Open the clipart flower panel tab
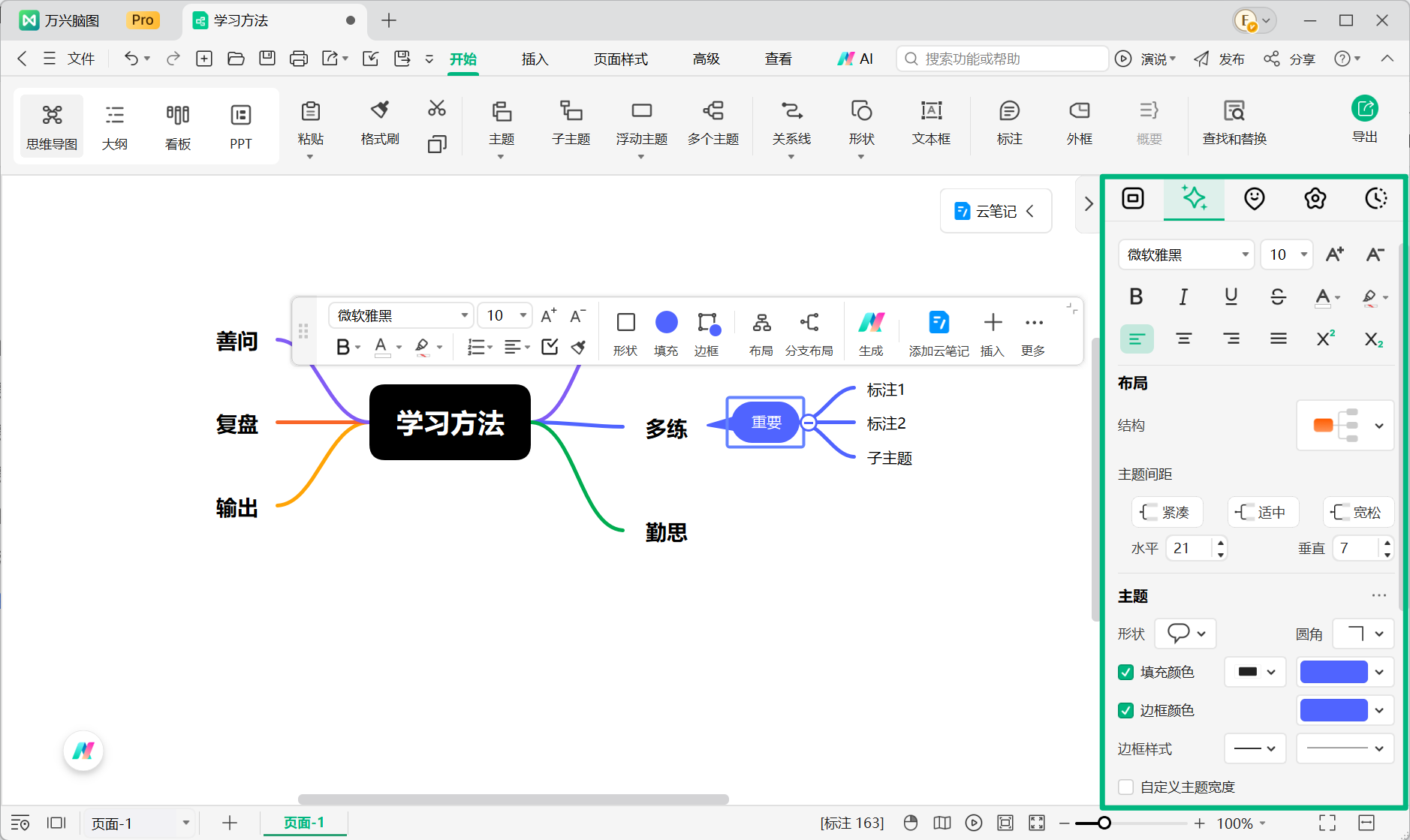Viewport: 1410px width, 840px height. (x=1315, y=198)
